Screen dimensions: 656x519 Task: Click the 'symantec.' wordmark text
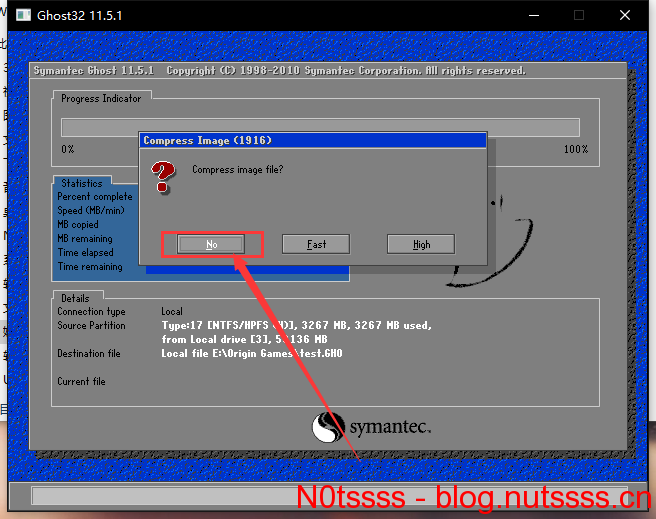coord(390,427)
